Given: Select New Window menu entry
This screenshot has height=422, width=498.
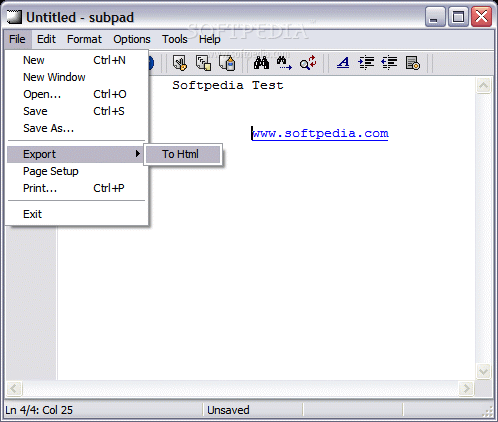Looking at the screenshot, I should pyautogui.click(x=77, y=77).
